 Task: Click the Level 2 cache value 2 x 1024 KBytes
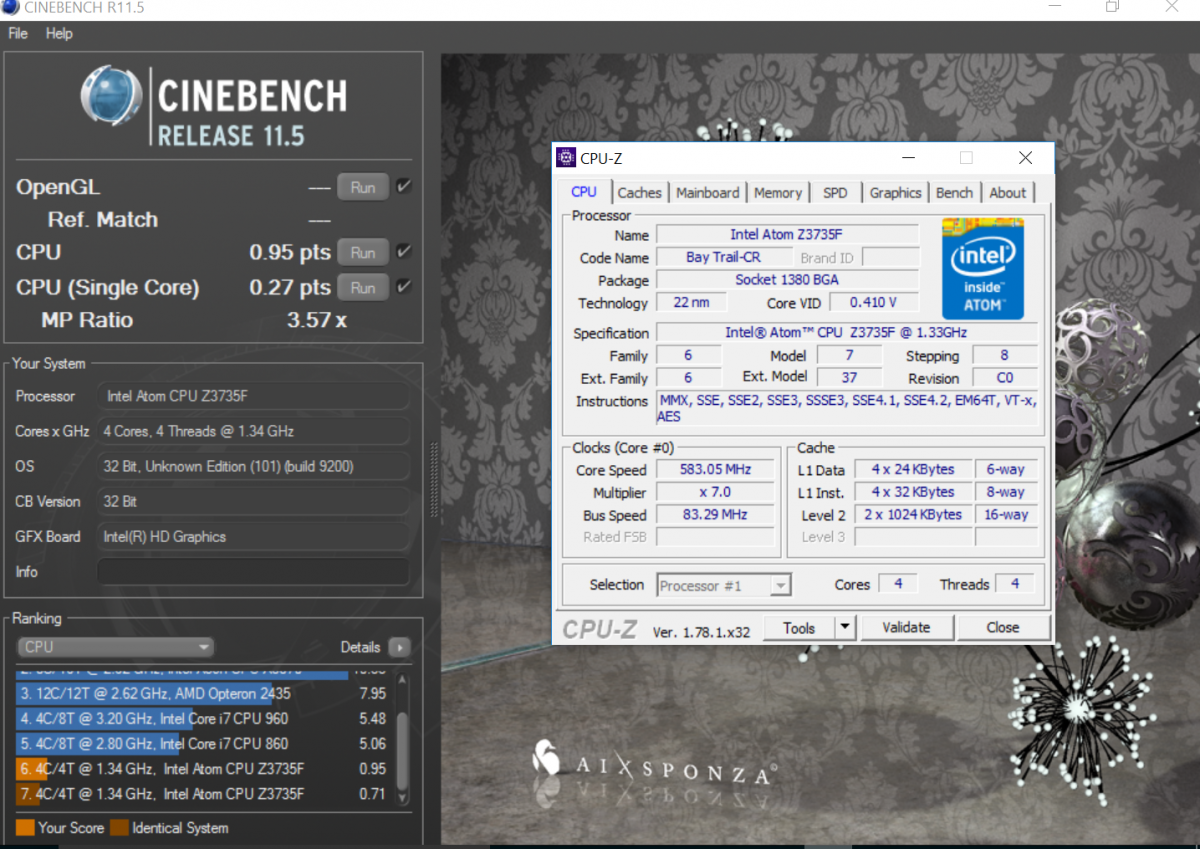(x=912, y=515)
